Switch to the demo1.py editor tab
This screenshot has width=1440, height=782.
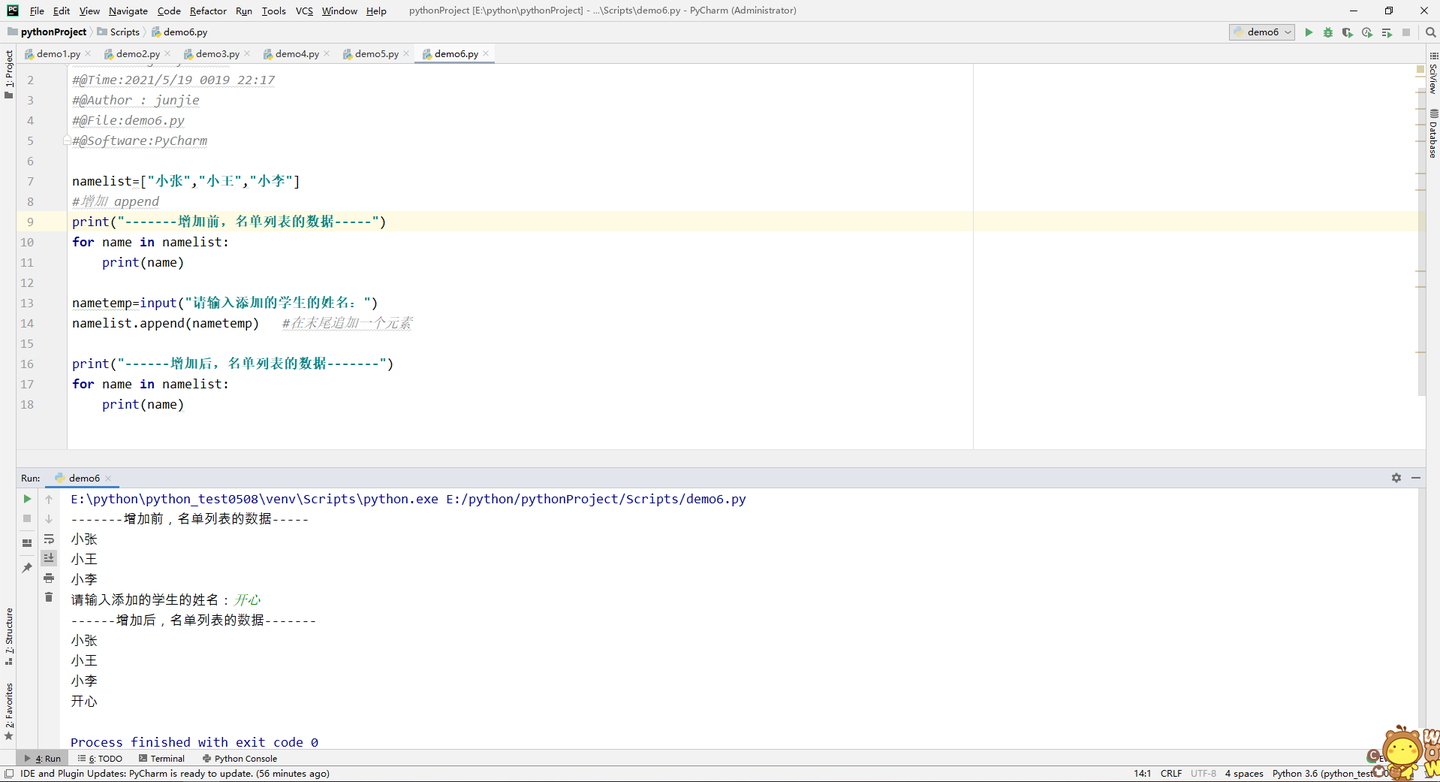click(58, 54)
